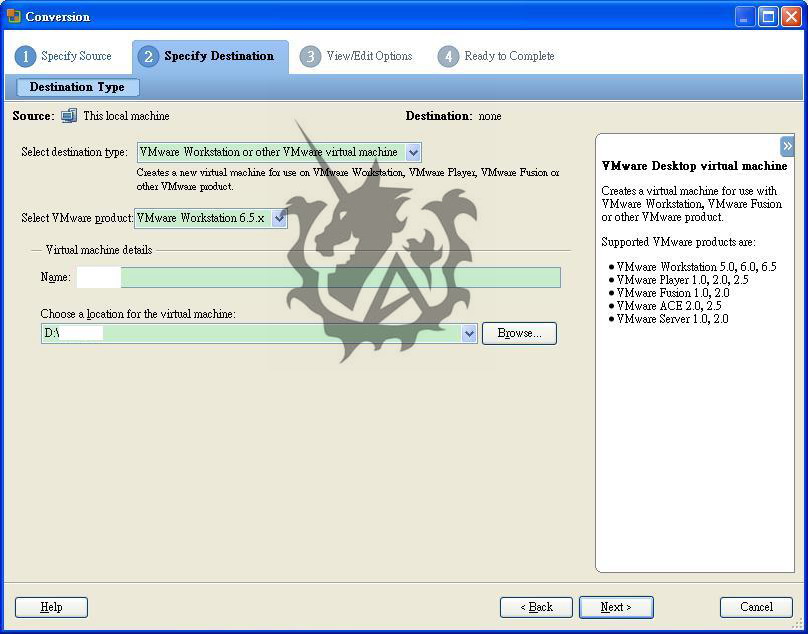Click the 'This local machine' source text
Viewport: 808px width, 634px height.
click(x=126, y=116)
